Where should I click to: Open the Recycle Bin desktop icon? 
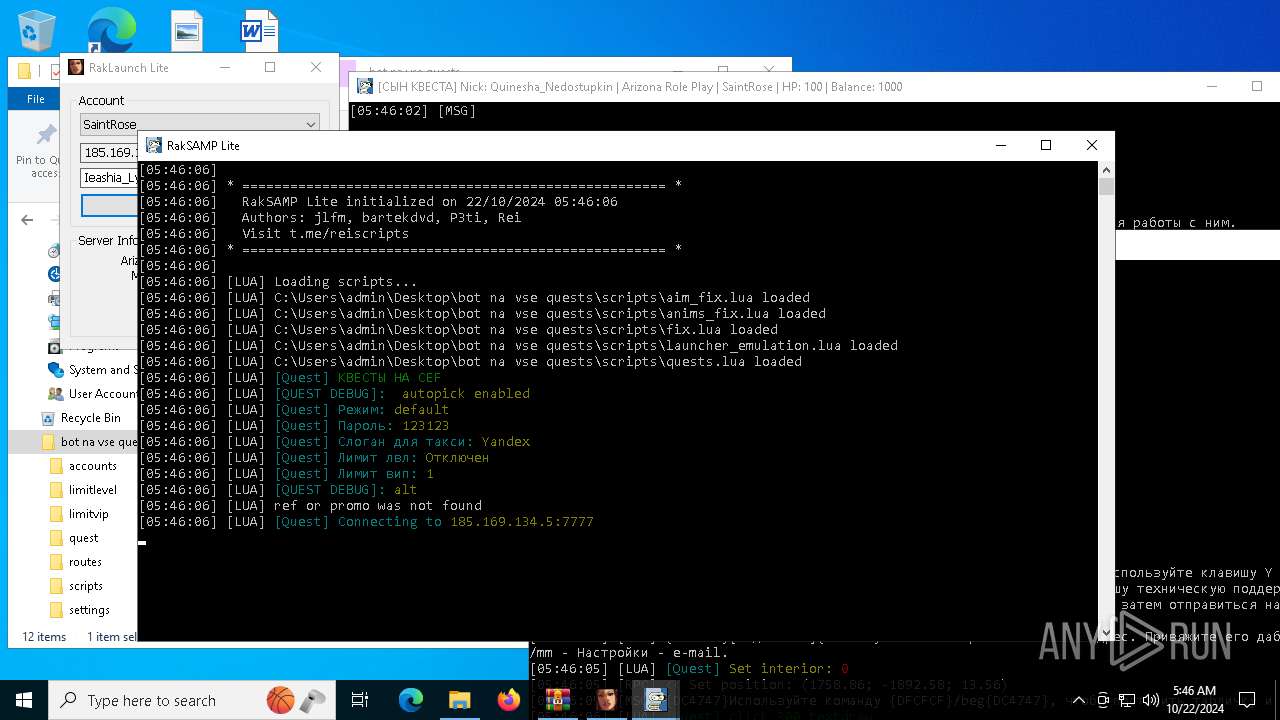coord(37,31)
